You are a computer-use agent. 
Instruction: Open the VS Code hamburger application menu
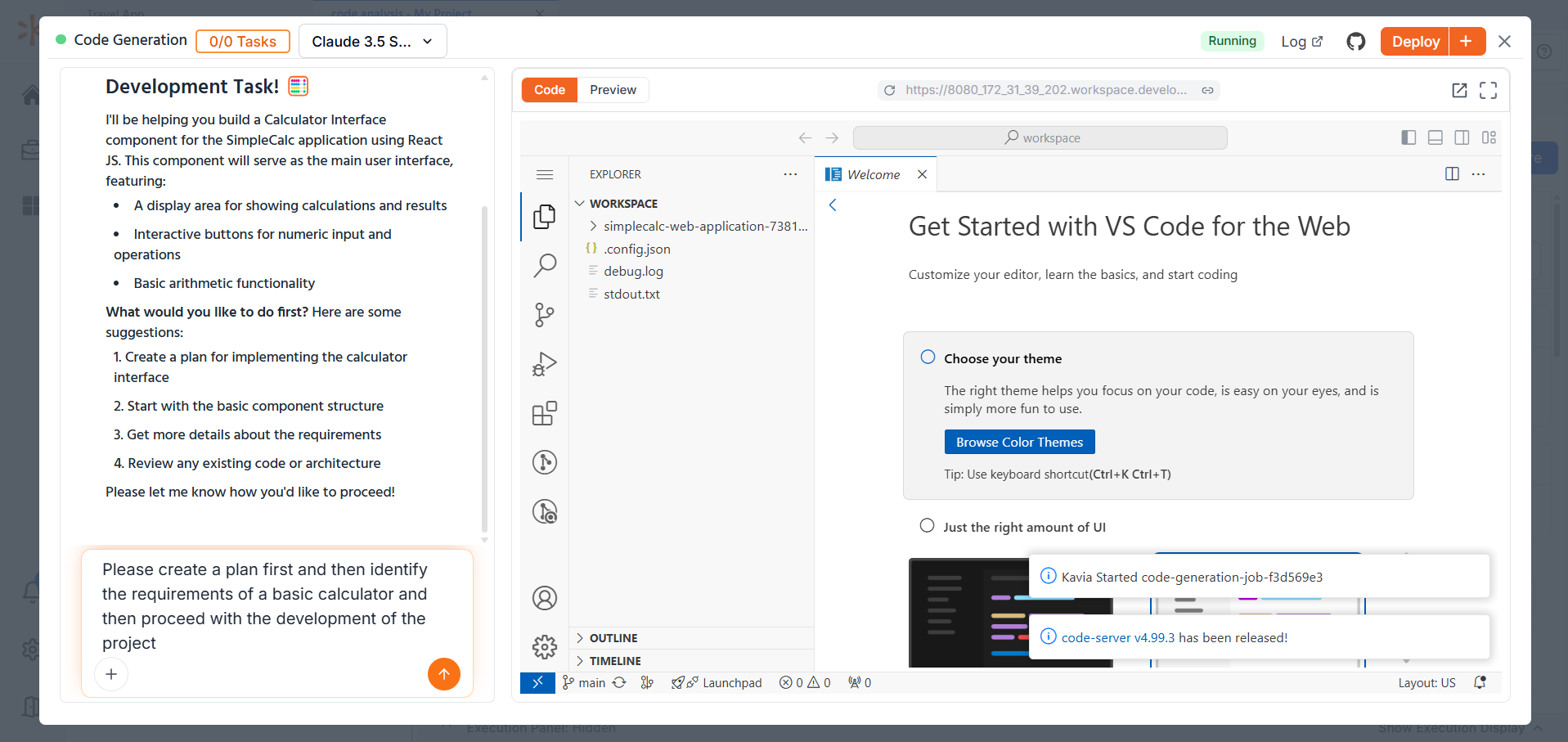click(545, 174)
